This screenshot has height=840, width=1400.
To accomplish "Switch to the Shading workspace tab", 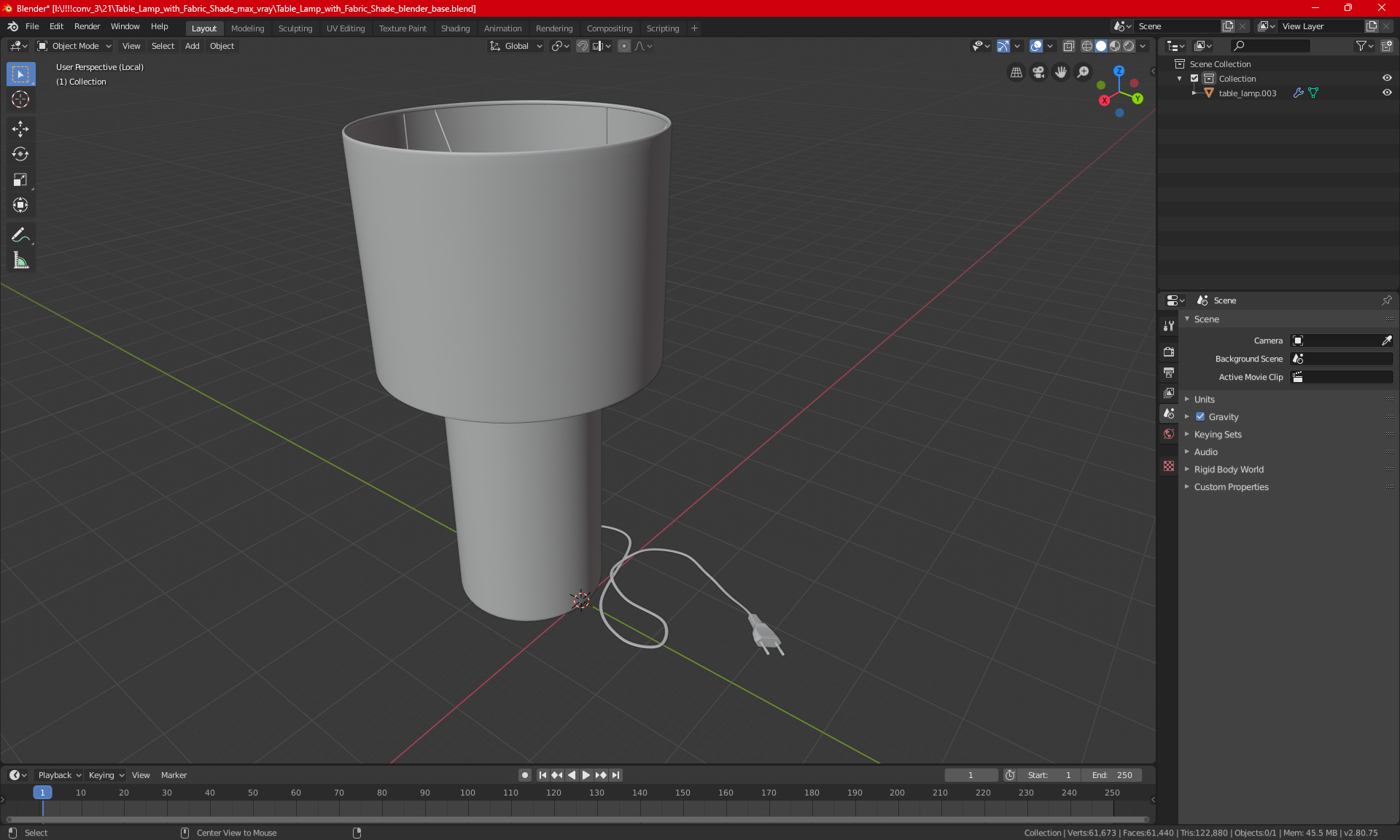I will [x=455, y=28].
